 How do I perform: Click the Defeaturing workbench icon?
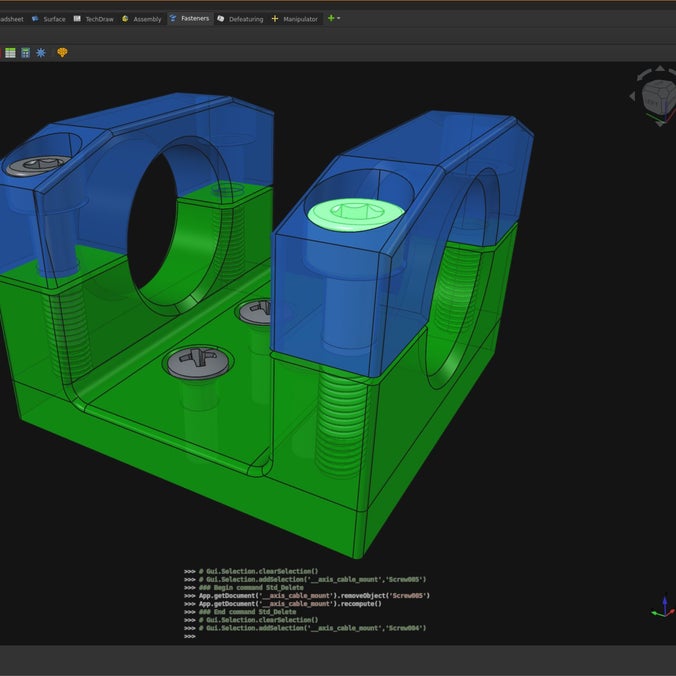click(221, 19)
